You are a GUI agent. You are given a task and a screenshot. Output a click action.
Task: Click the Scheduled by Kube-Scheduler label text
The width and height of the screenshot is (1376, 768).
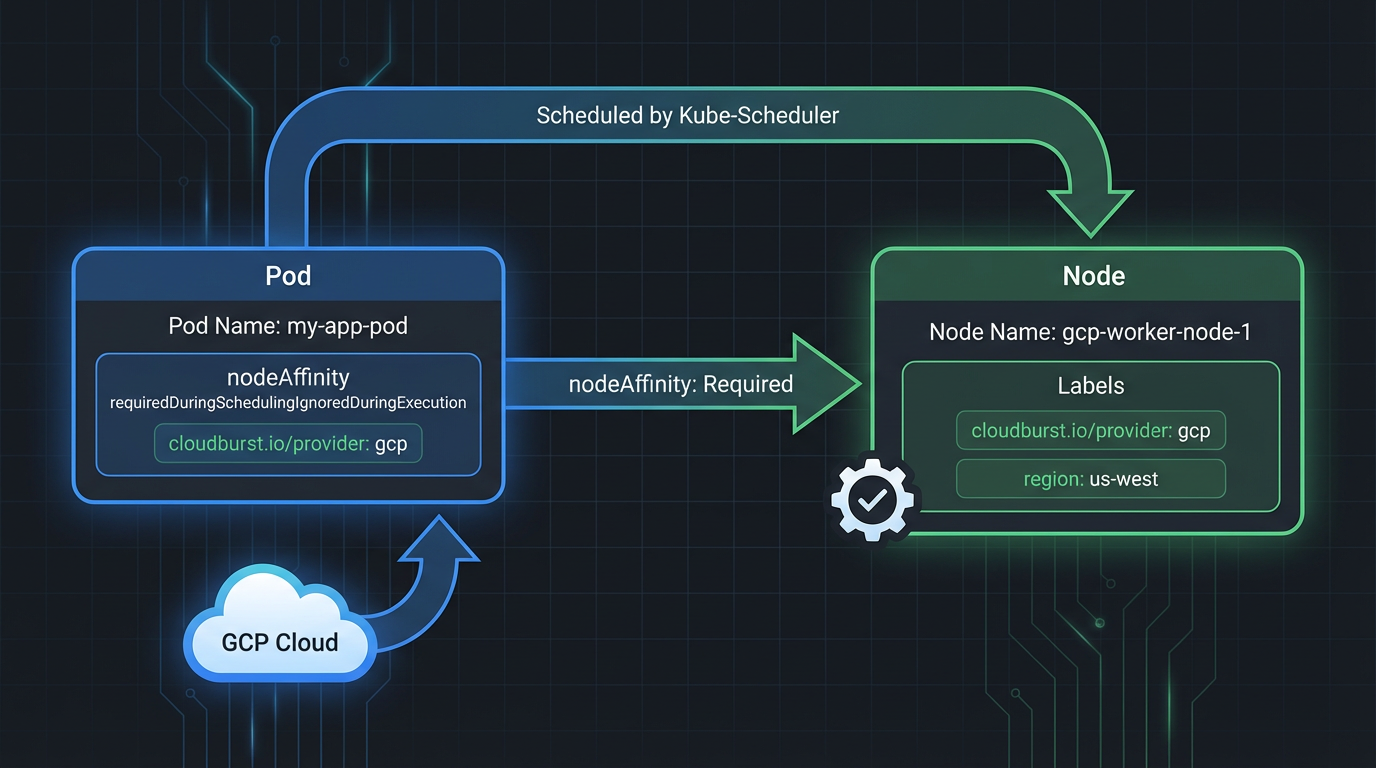tap(687, 115)
